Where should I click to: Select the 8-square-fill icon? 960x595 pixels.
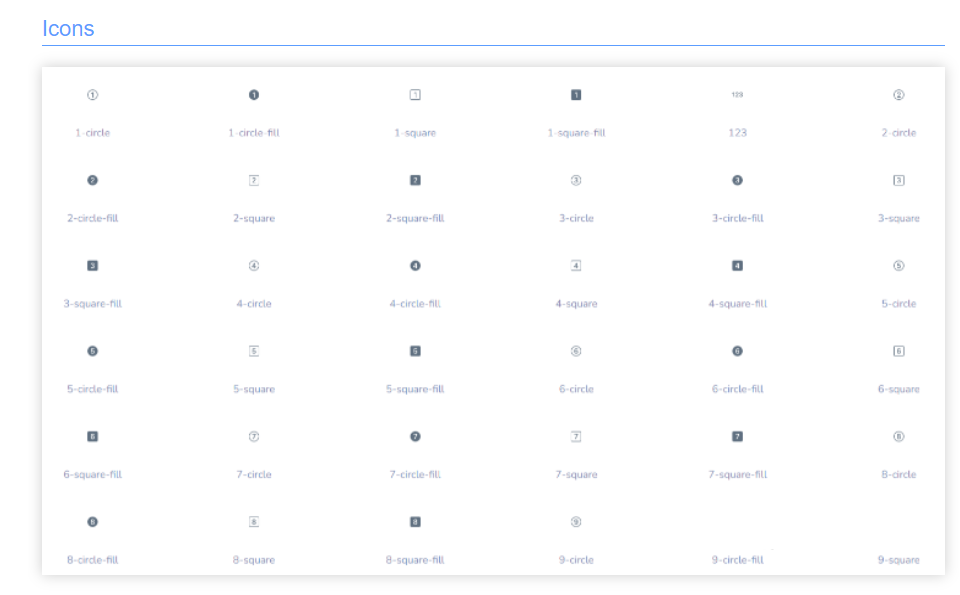pyautogui.click(x=415, y=522)
